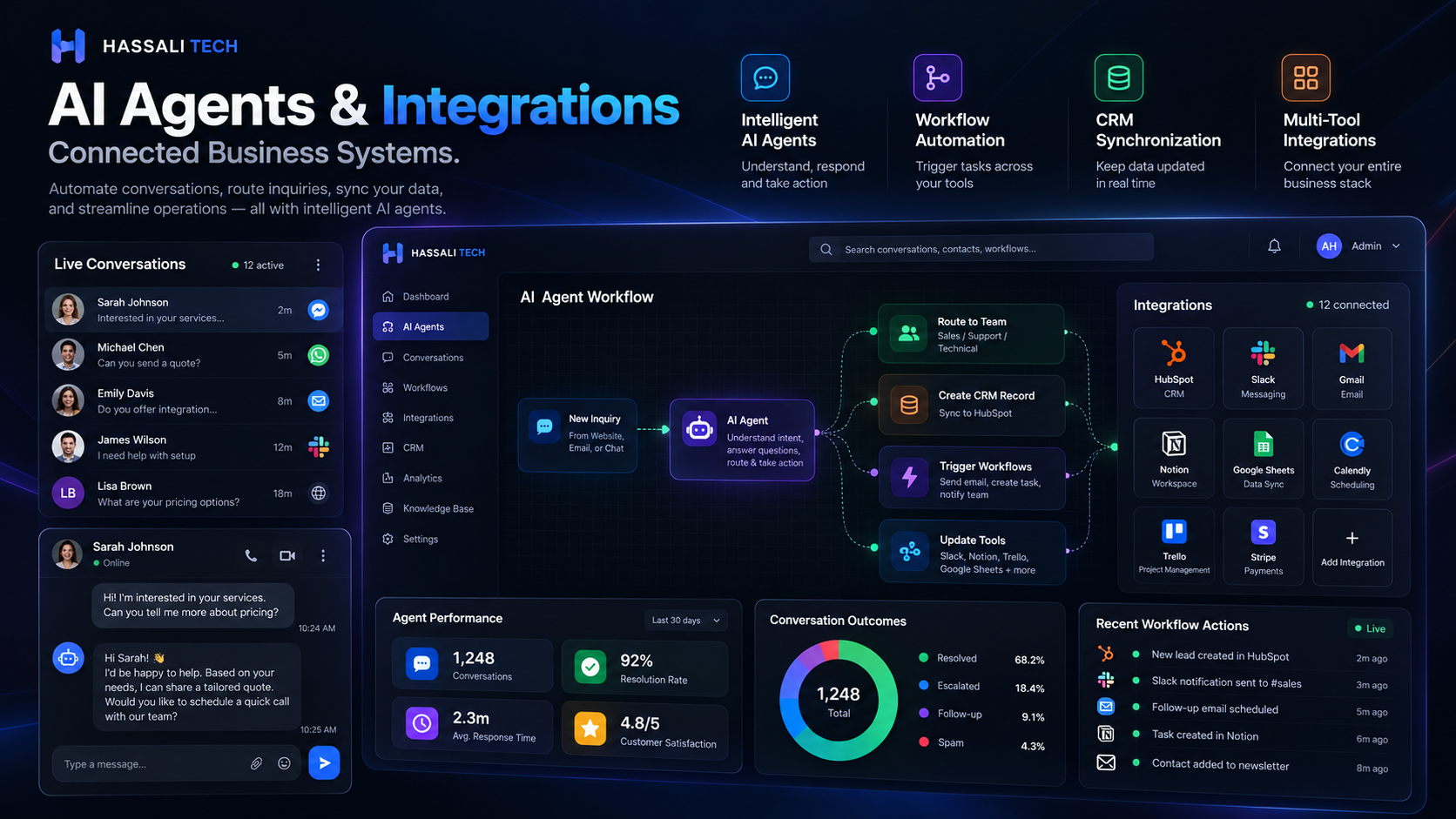Select the Route to Team node

[971, 333]
